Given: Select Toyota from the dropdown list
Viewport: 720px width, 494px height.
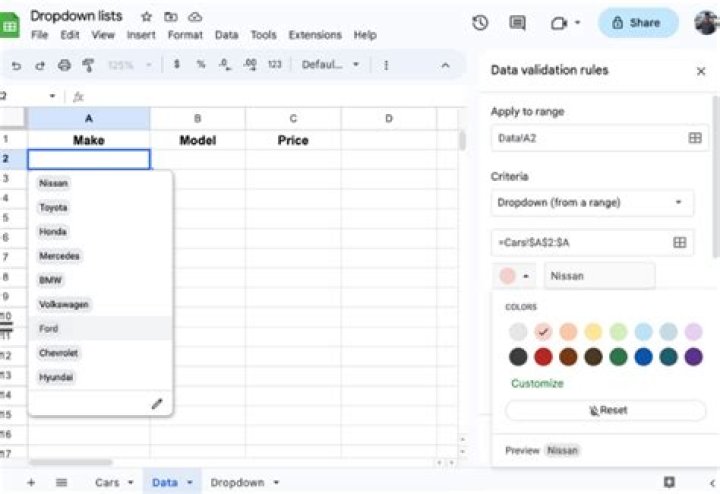Looking at the screenshot, I should [x=53, y=208].
